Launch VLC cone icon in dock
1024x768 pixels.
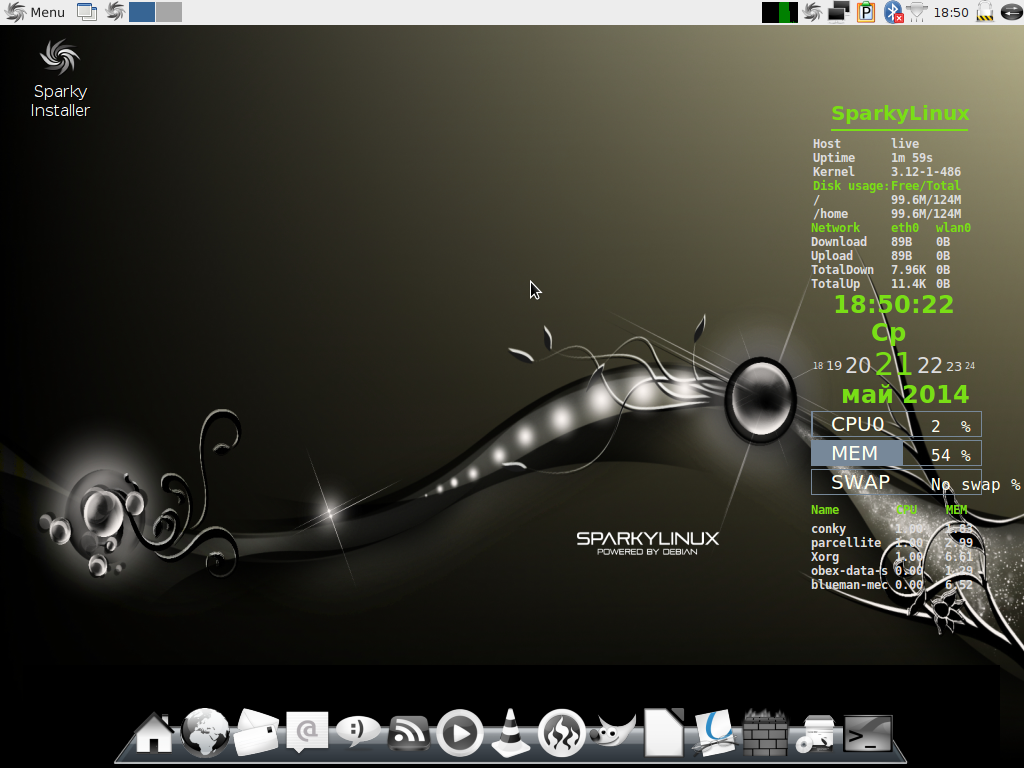click(x=511, y=733)
